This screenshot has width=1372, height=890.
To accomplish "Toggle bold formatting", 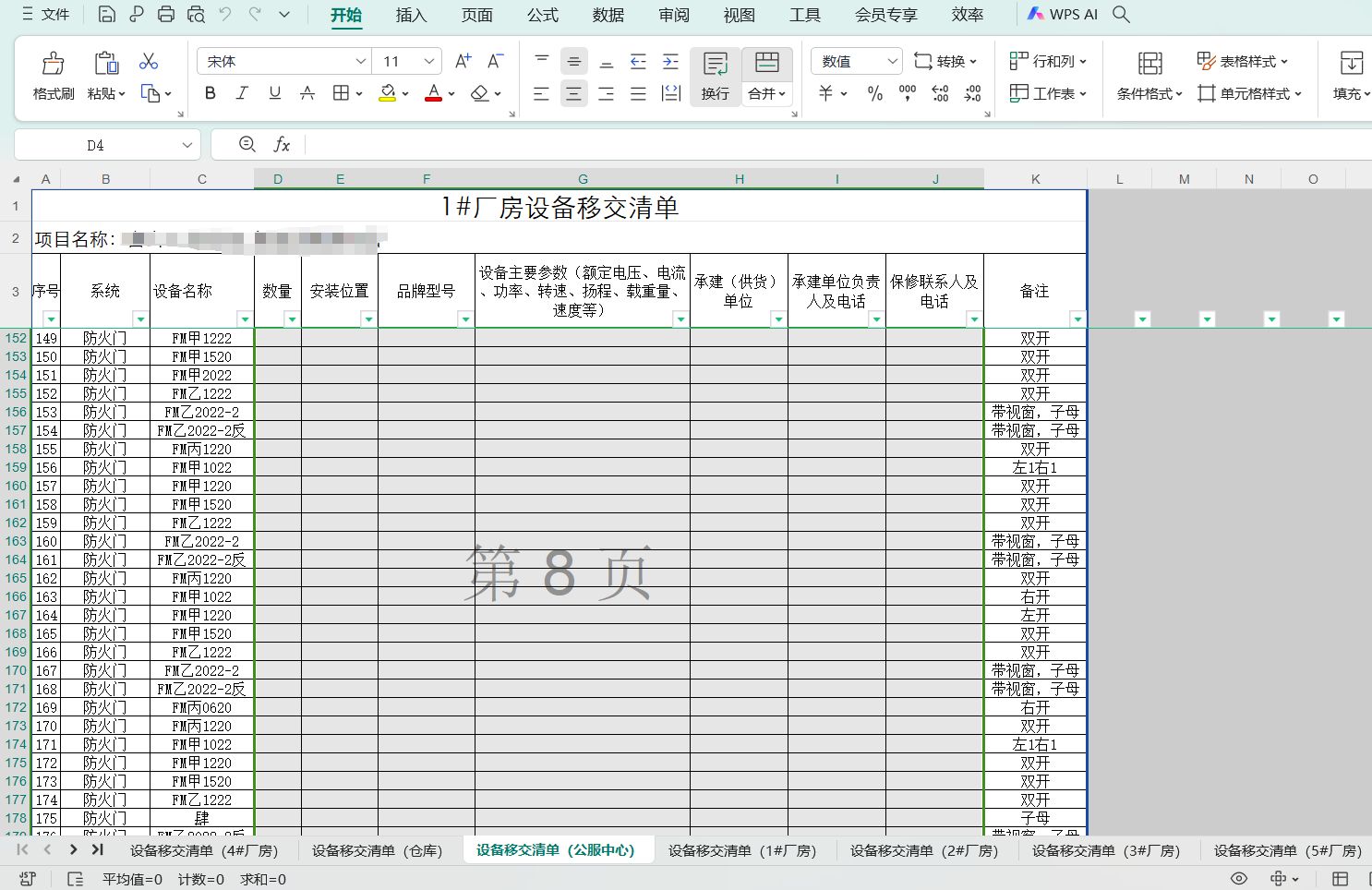I will [211, 93].
